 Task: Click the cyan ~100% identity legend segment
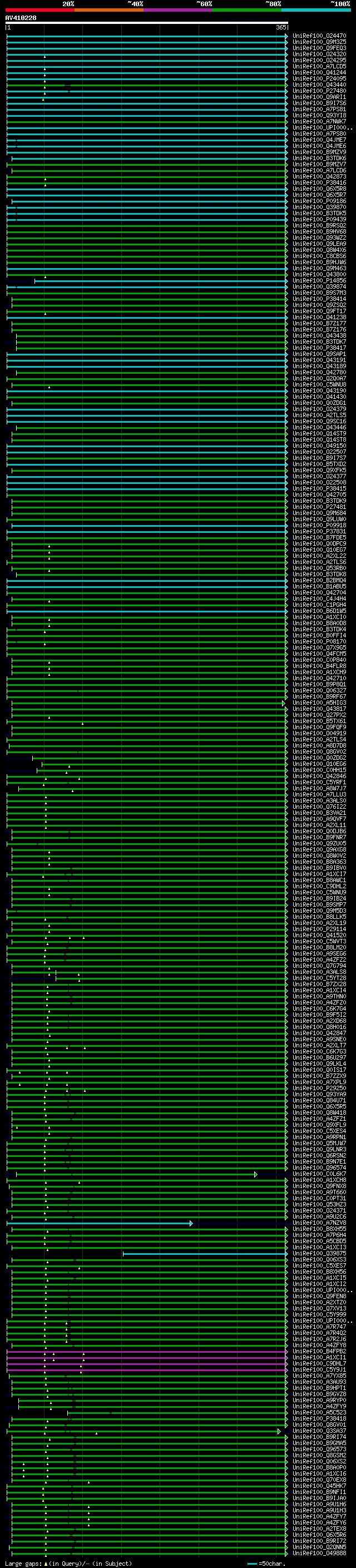[316, 10]
